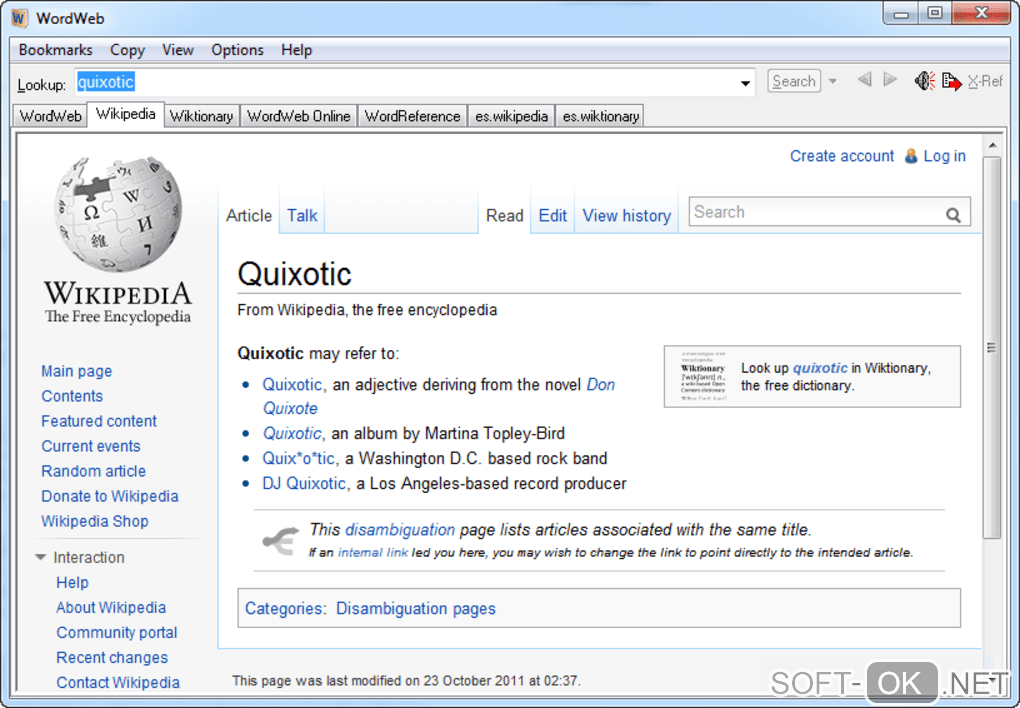The image size is (1020, 708).
Task: Click the Categories link
Action: coord(284,608)
